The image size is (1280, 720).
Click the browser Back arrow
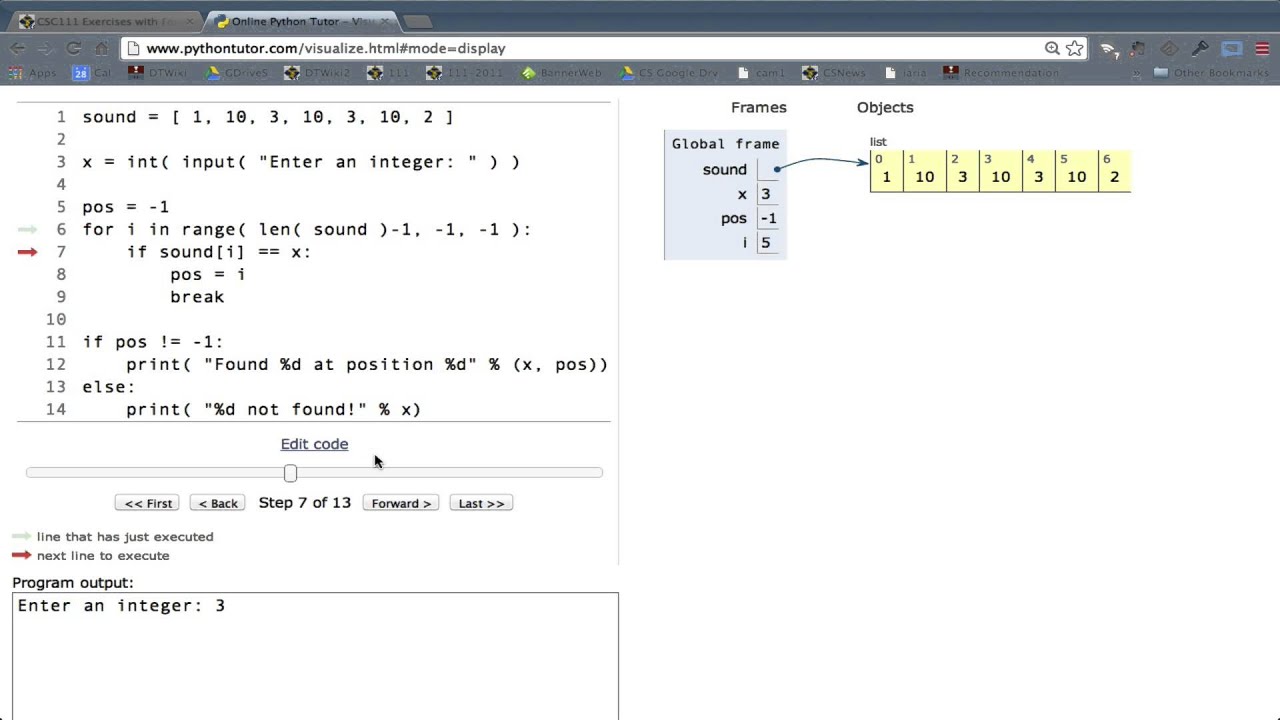[x=18, y=48]
